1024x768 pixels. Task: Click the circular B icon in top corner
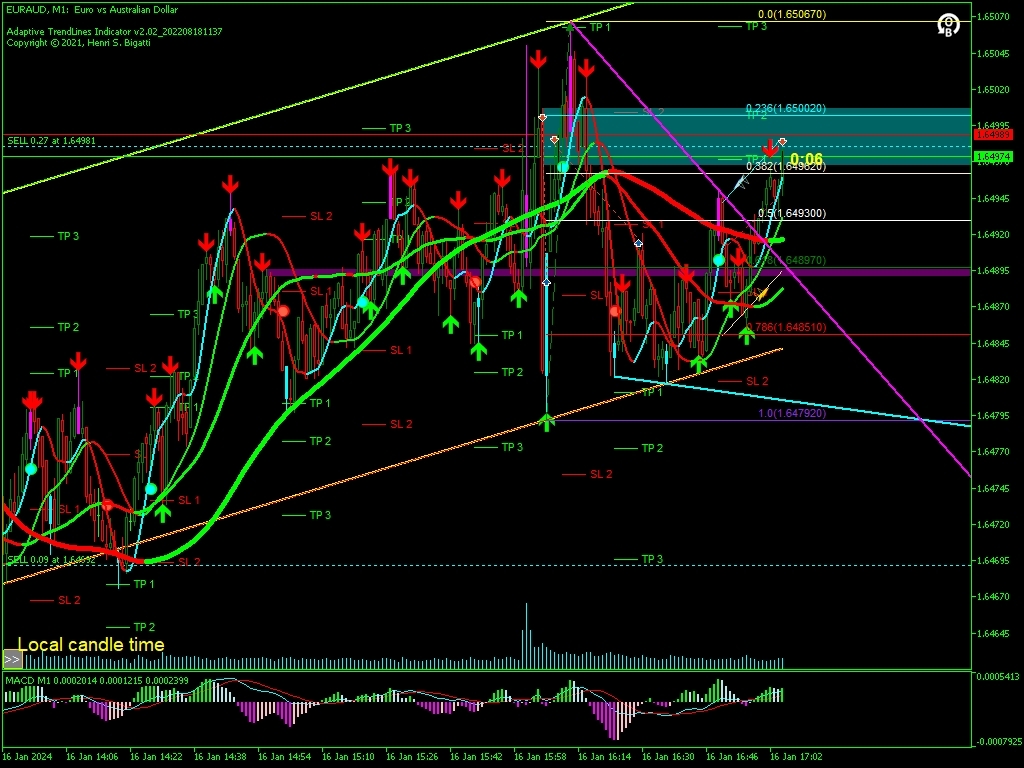948,25
